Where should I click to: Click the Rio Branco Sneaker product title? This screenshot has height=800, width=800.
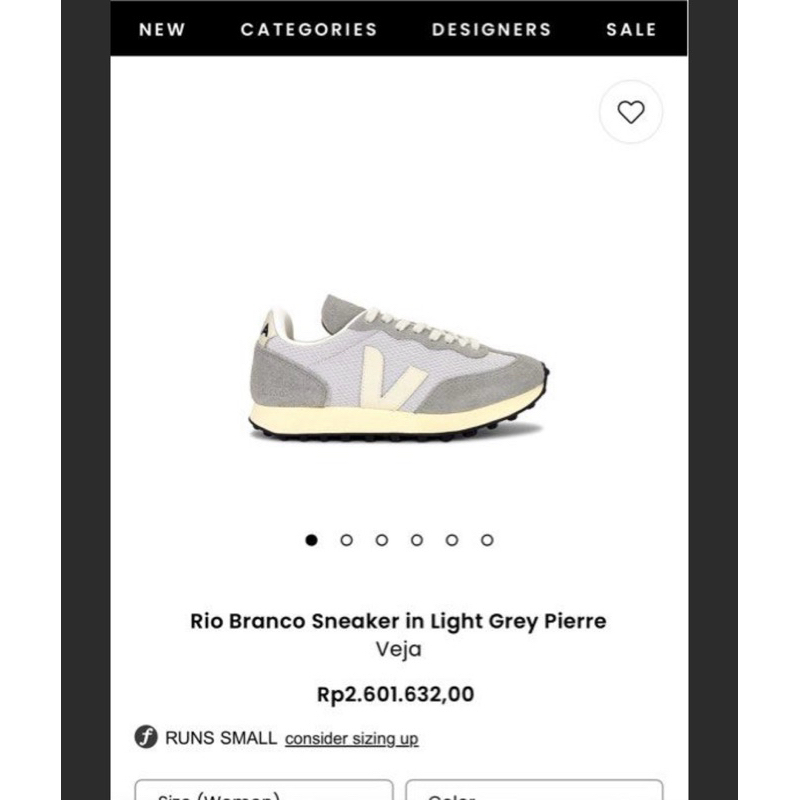click(398, 621)
